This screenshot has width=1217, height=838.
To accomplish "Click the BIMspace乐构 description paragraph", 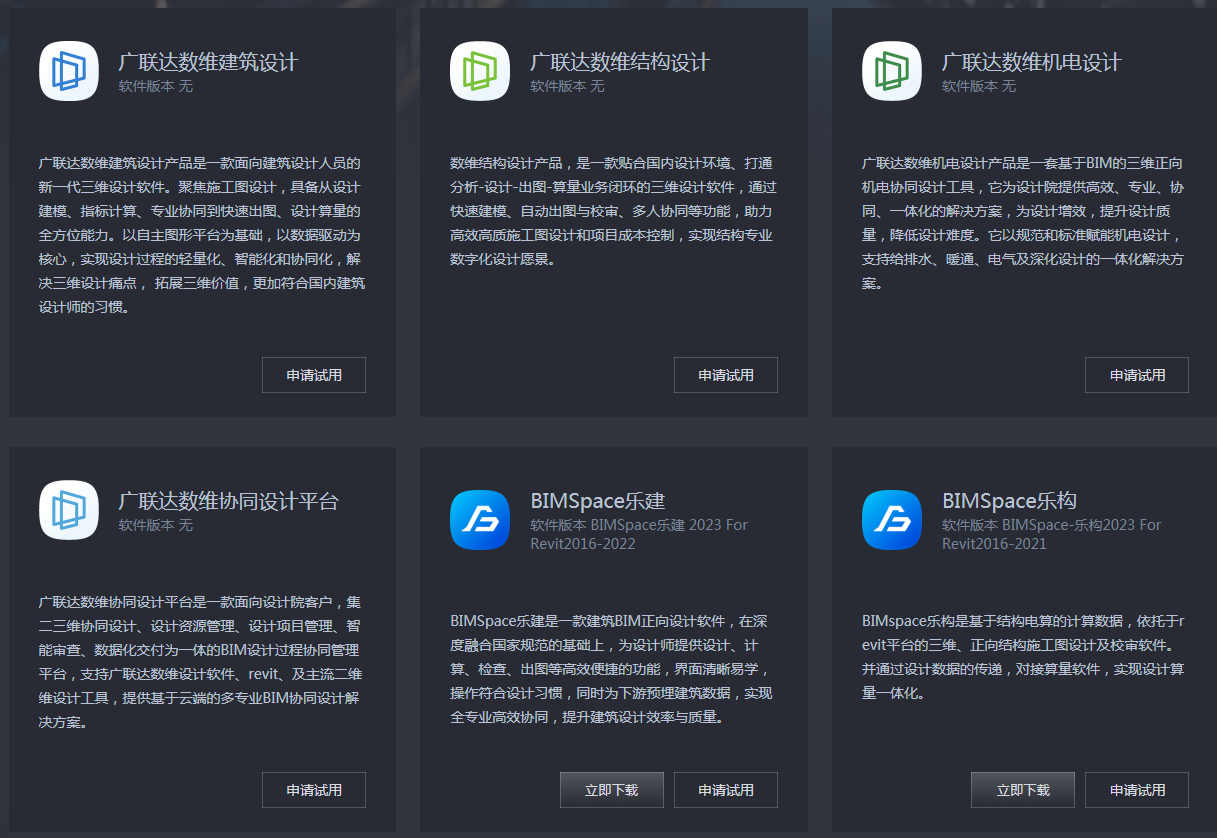I will tap(1024, 657).
